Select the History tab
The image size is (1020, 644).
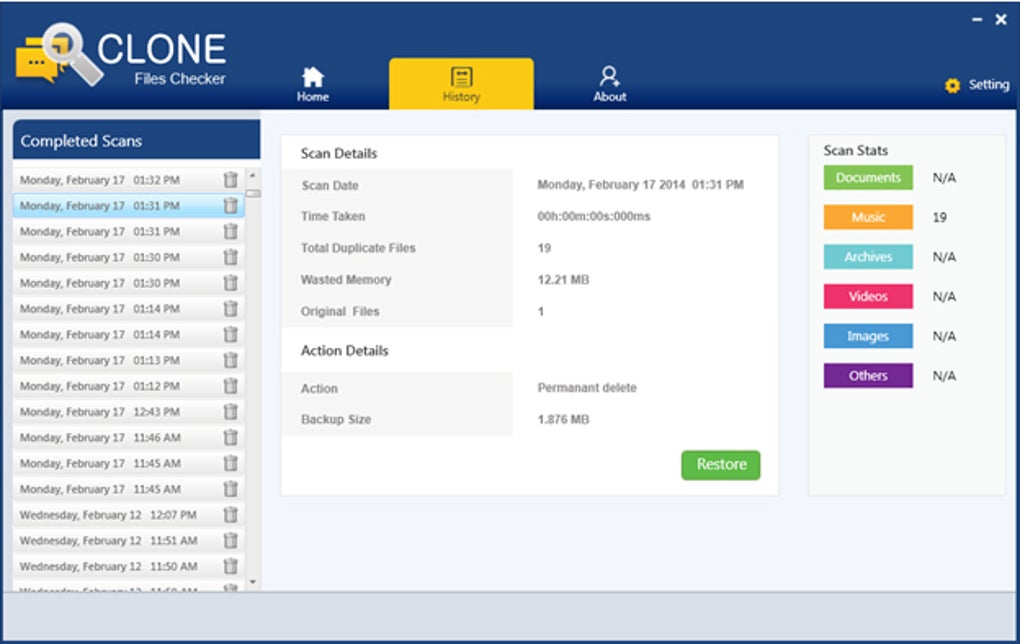click(x=461, y=84)
